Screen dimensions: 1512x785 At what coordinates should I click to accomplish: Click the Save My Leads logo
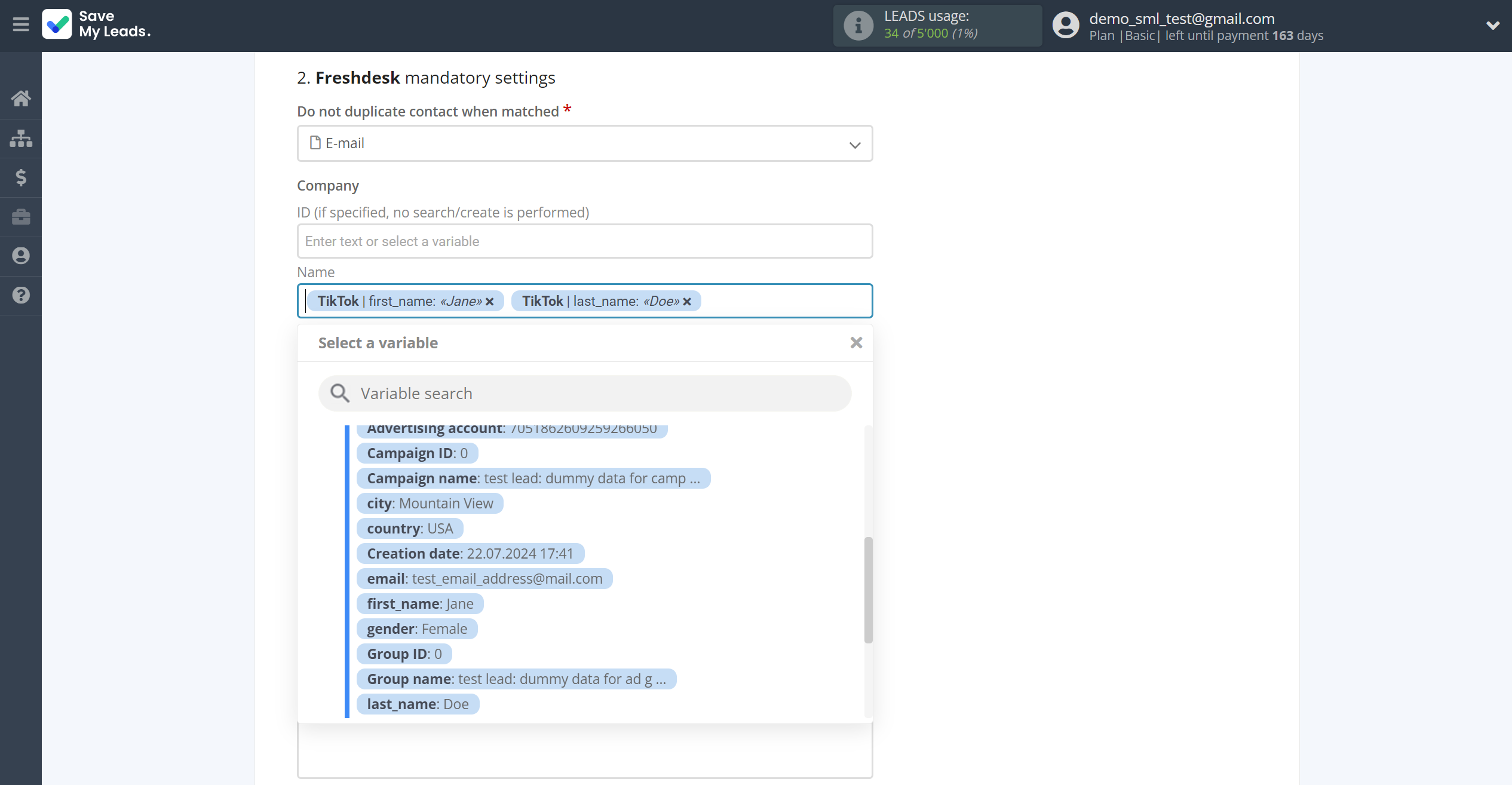(96, 24)
